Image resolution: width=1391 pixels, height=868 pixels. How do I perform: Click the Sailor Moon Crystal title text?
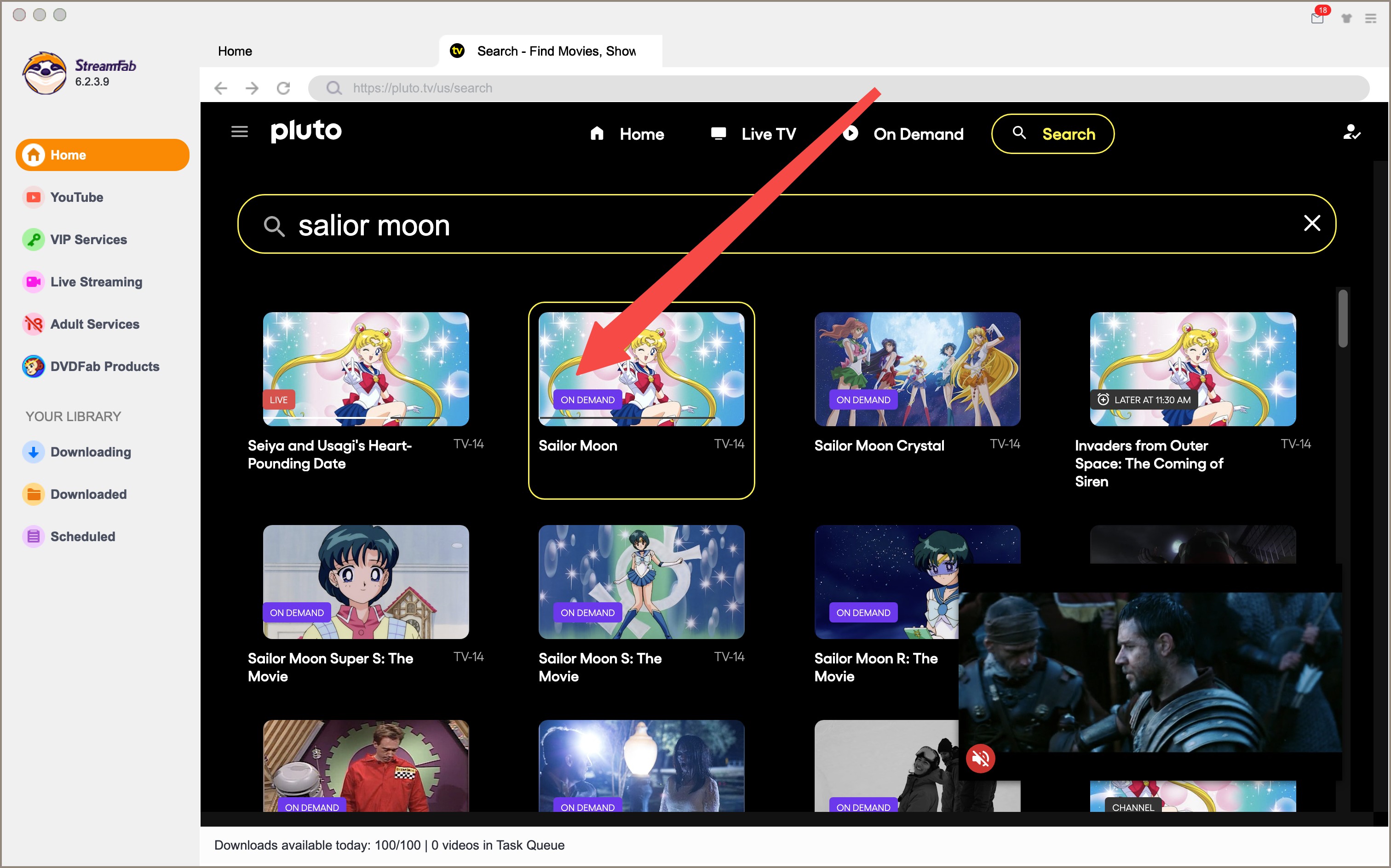(879, 446)
